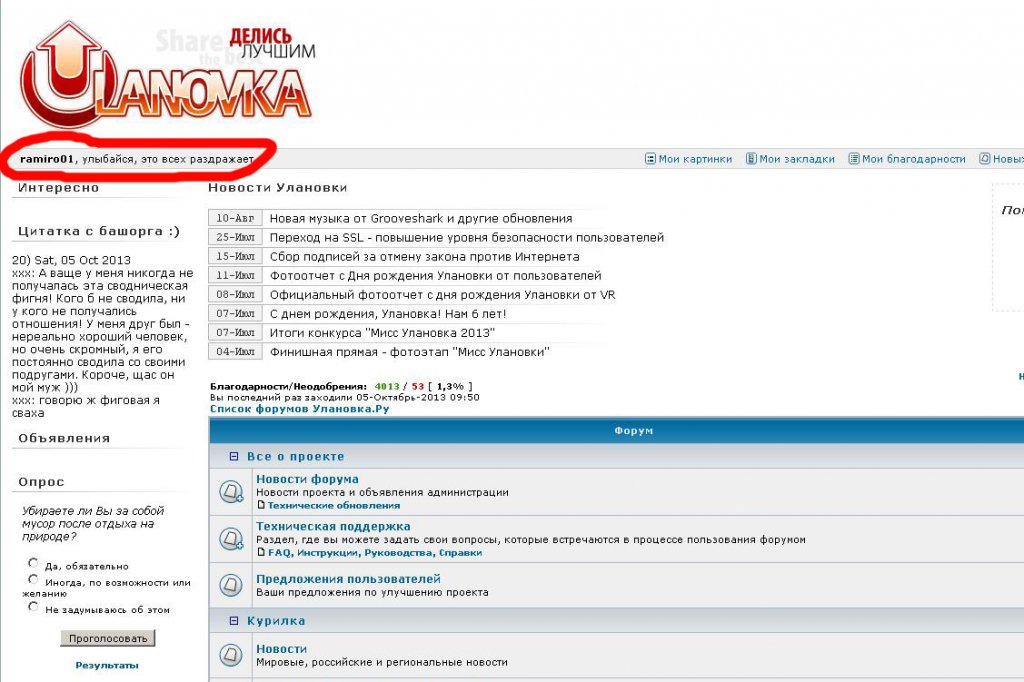The width and height of the screenshot is (1024, 682).
Task: Open the news about Переход на SSL
Action: tap(466, 238)
